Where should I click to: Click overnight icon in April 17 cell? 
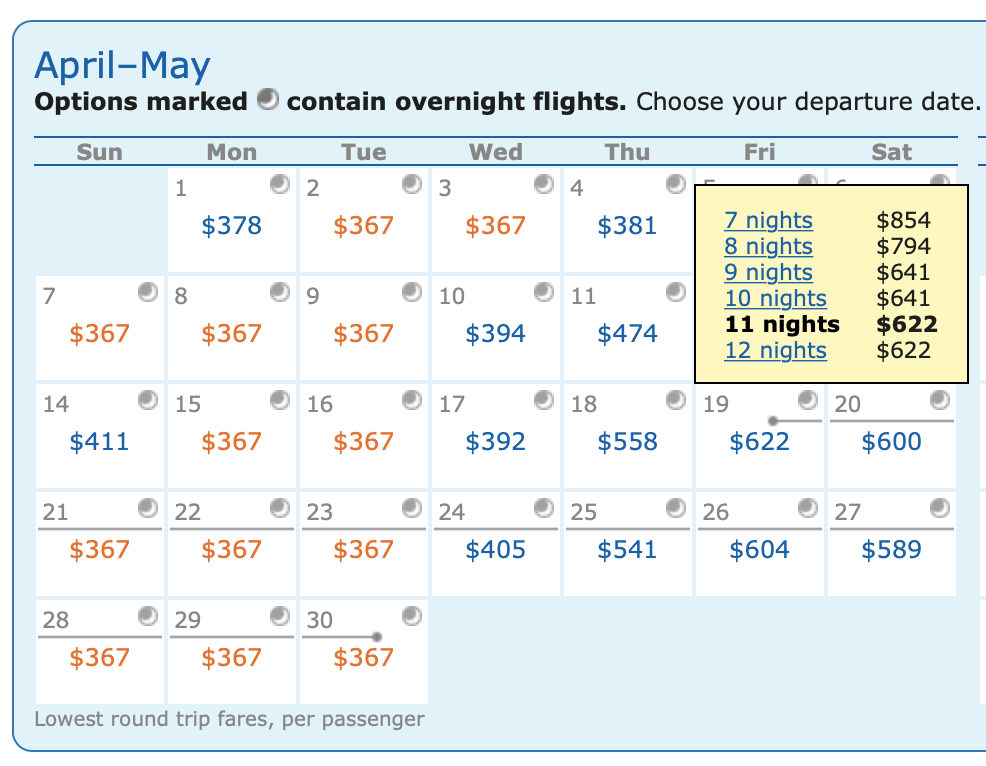point(544,401)
